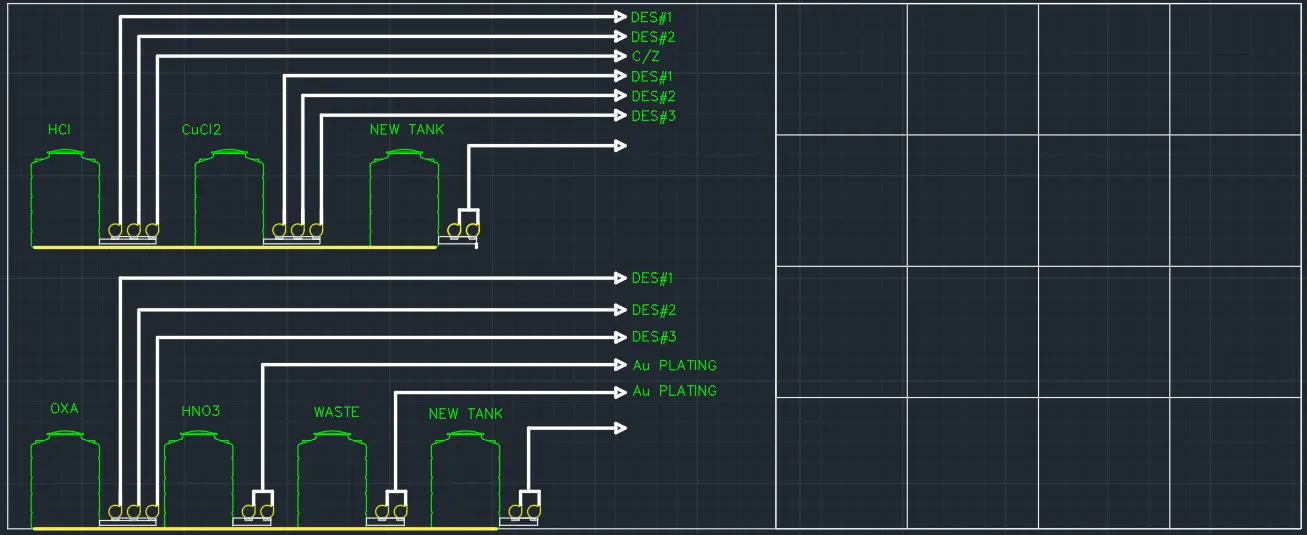Select the WASTE text label
The height and width of the screenshot is (535, 1307).
coord(336,412)
